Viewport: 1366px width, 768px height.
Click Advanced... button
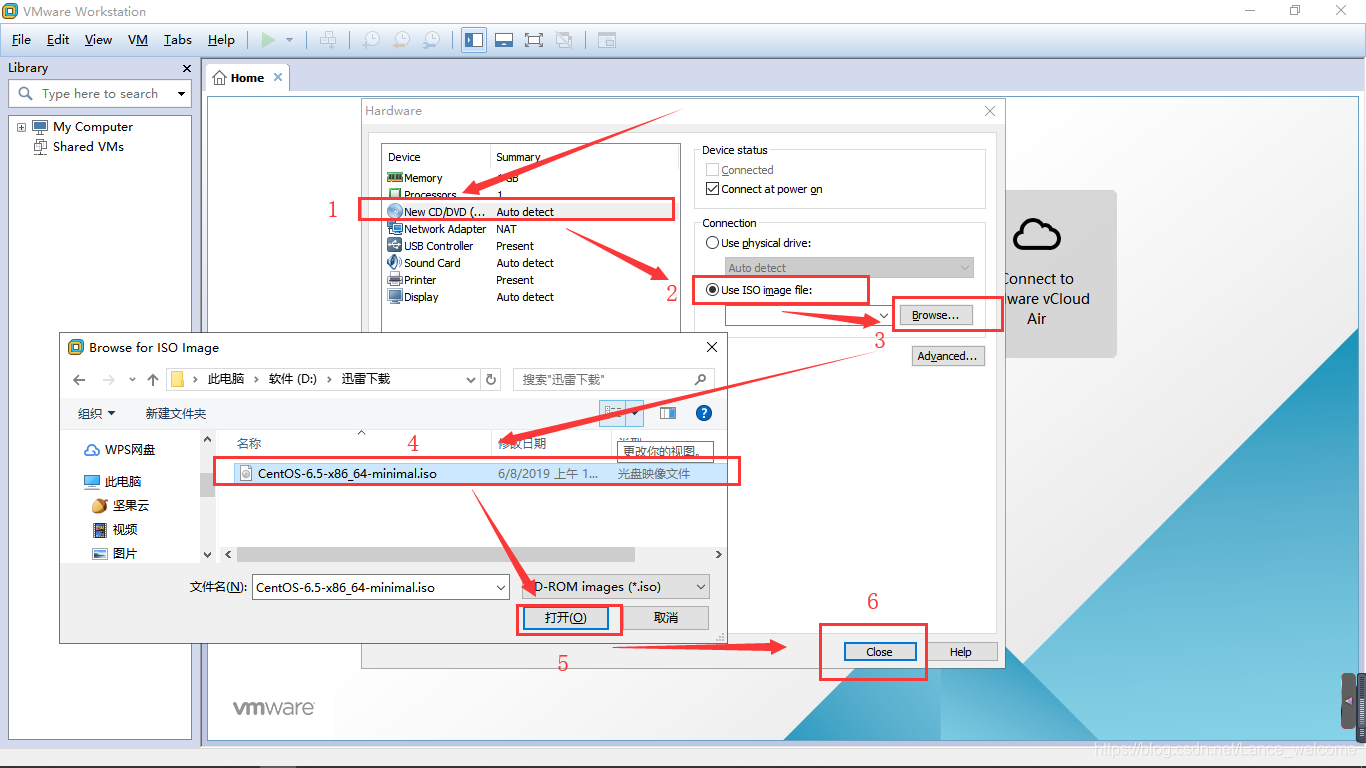pos(948,356)
